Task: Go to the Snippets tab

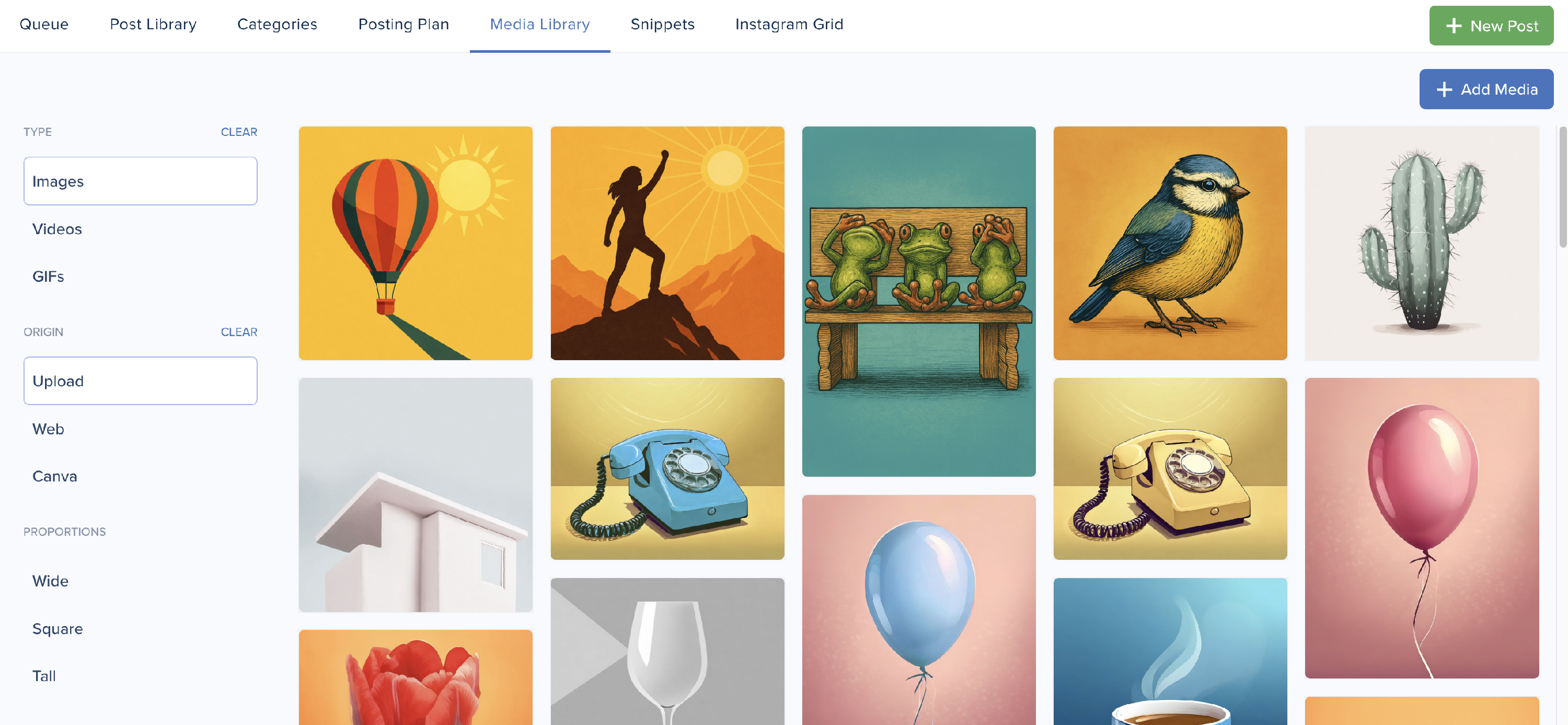Action: (662, 25)
